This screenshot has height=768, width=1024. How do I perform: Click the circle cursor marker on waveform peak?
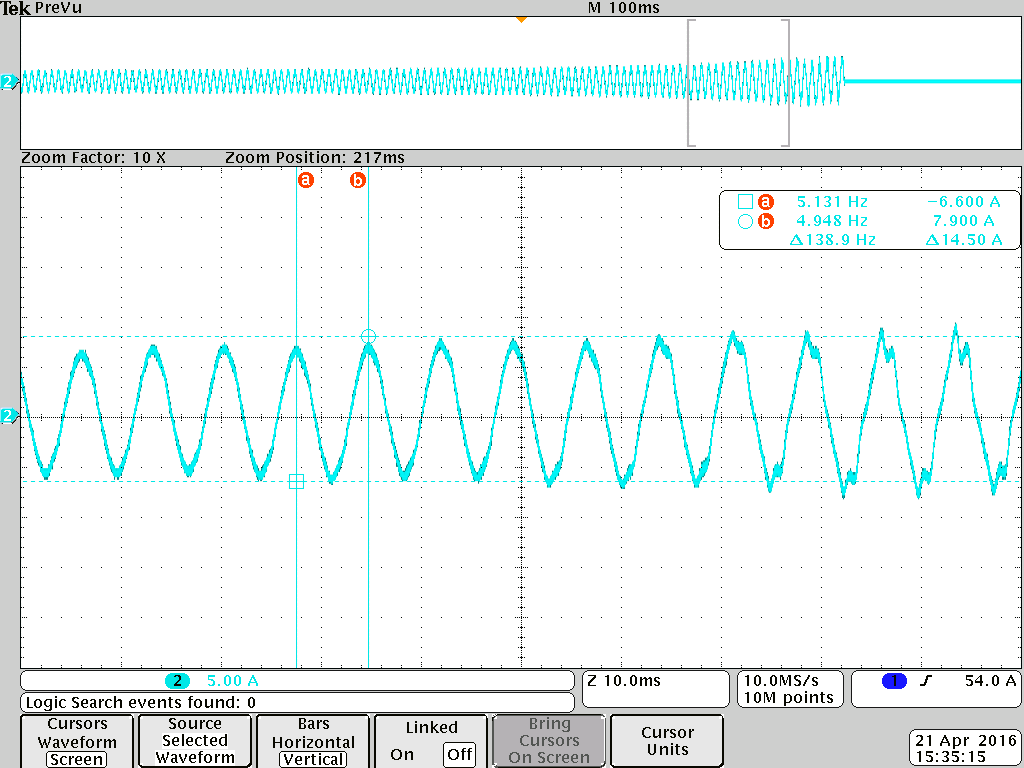pyautogui.click(x=368, y=336)
